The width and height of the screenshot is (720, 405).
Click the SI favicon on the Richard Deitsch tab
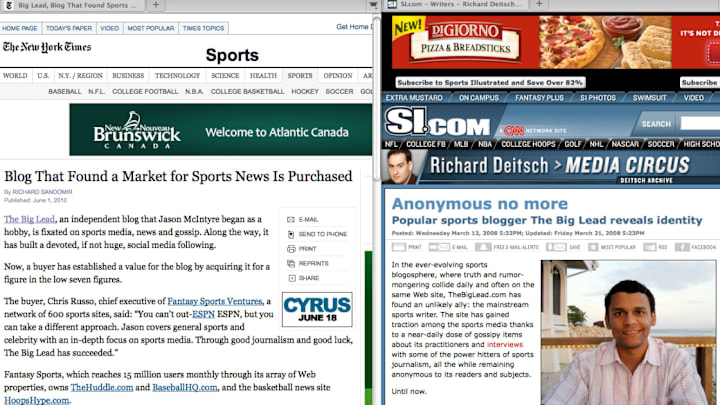[x=392, y=4]
